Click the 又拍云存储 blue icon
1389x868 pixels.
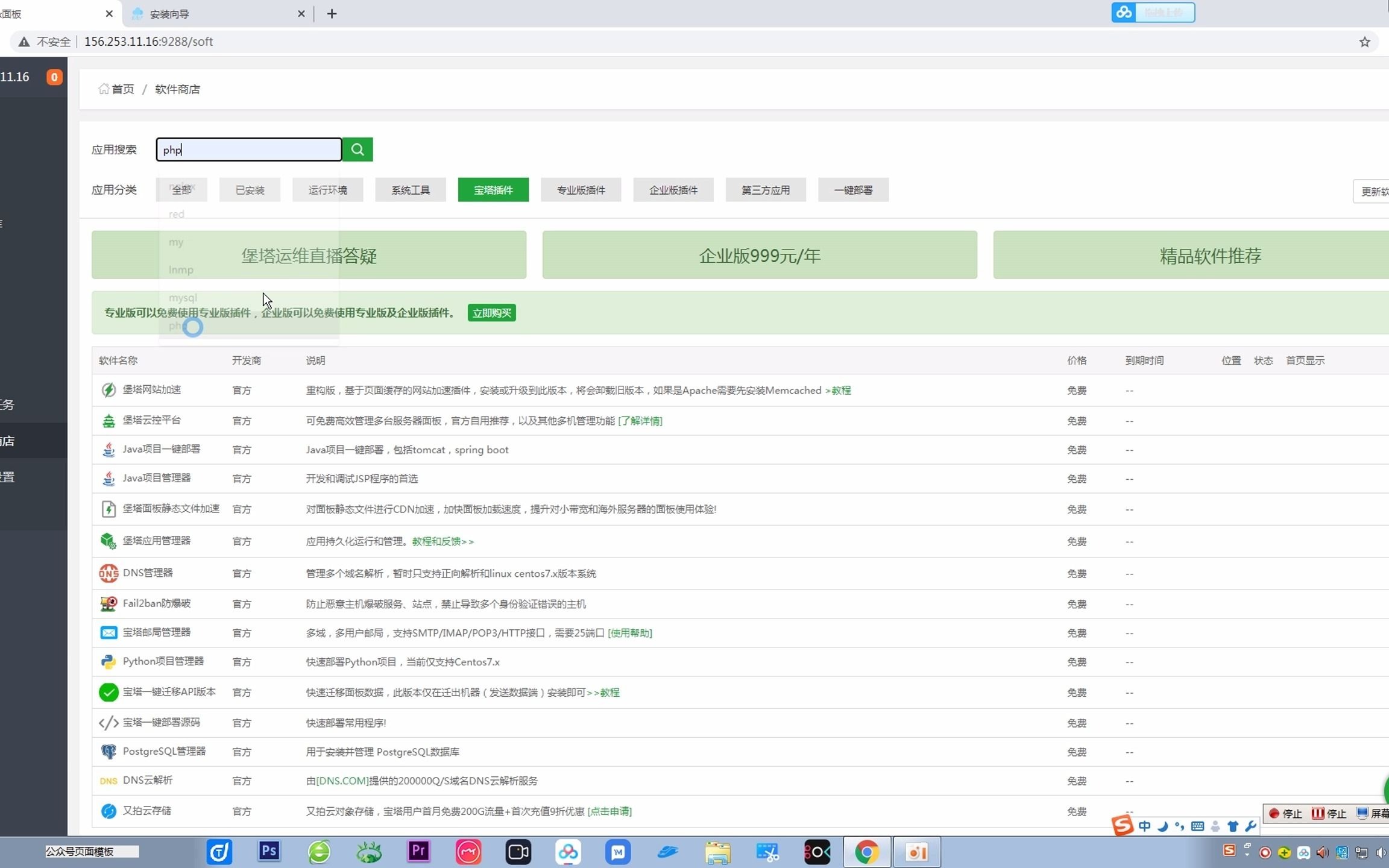109,811
